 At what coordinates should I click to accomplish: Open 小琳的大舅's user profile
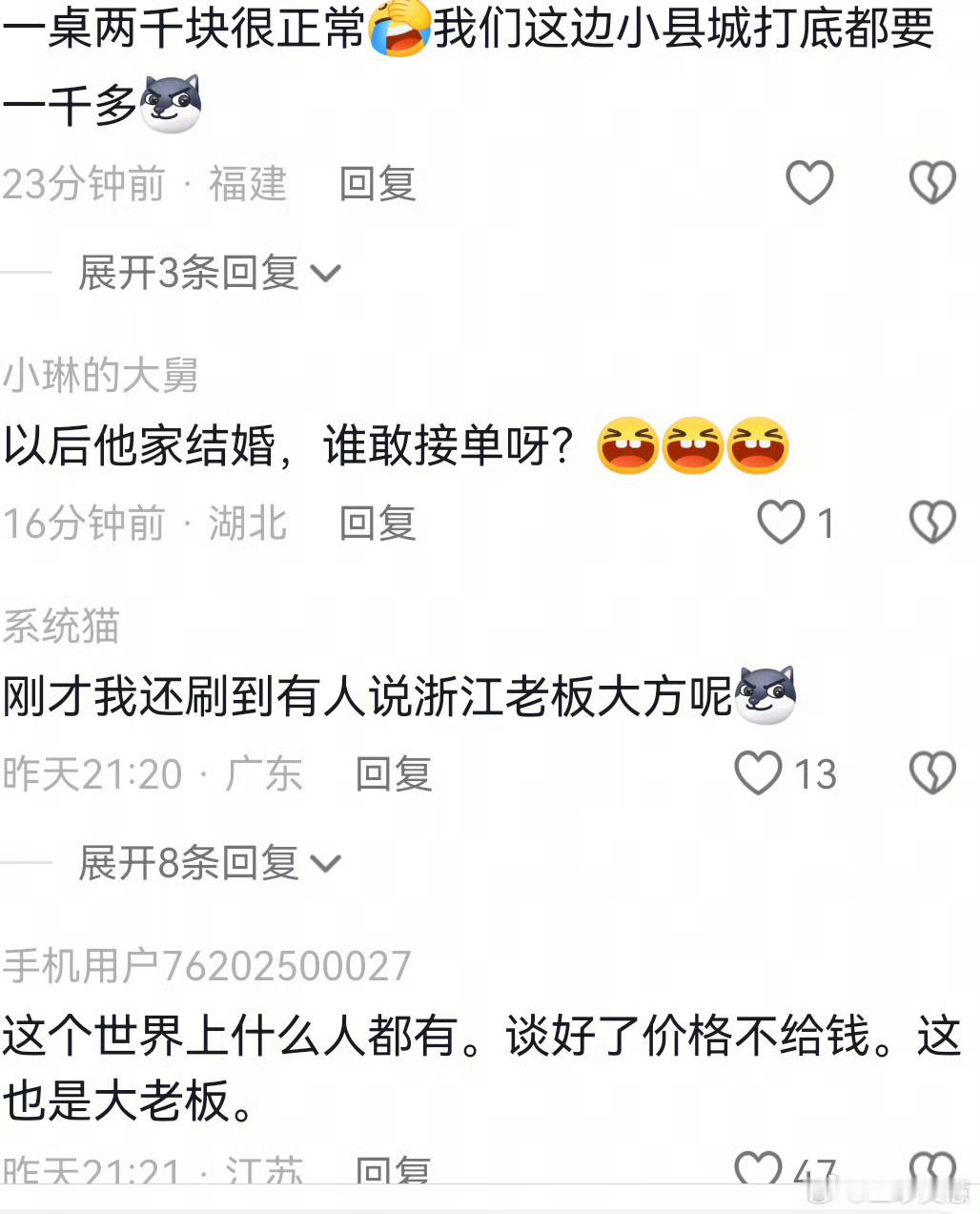(100, 376)
